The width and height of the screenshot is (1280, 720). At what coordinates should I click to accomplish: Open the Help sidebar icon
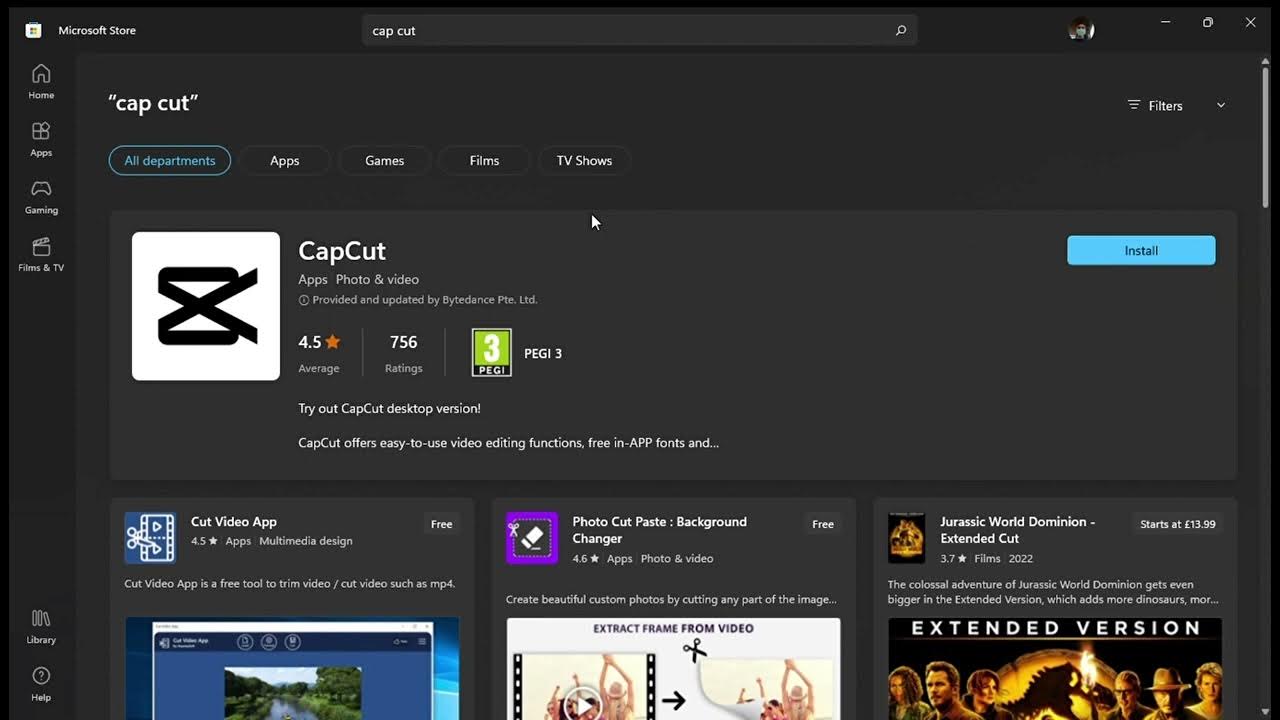pyautogui.click(x=41, y=684)
